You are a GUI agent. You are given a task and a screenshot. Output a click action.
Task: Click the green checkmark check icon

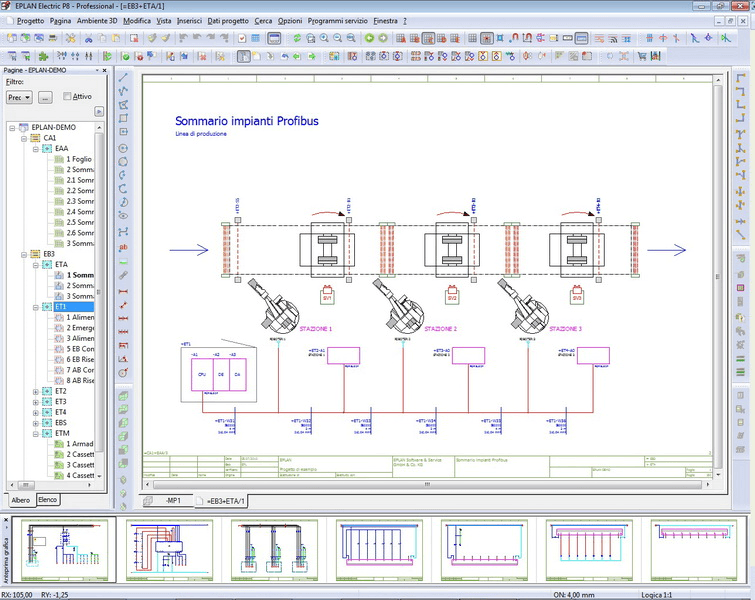click(x=125, y=56)
